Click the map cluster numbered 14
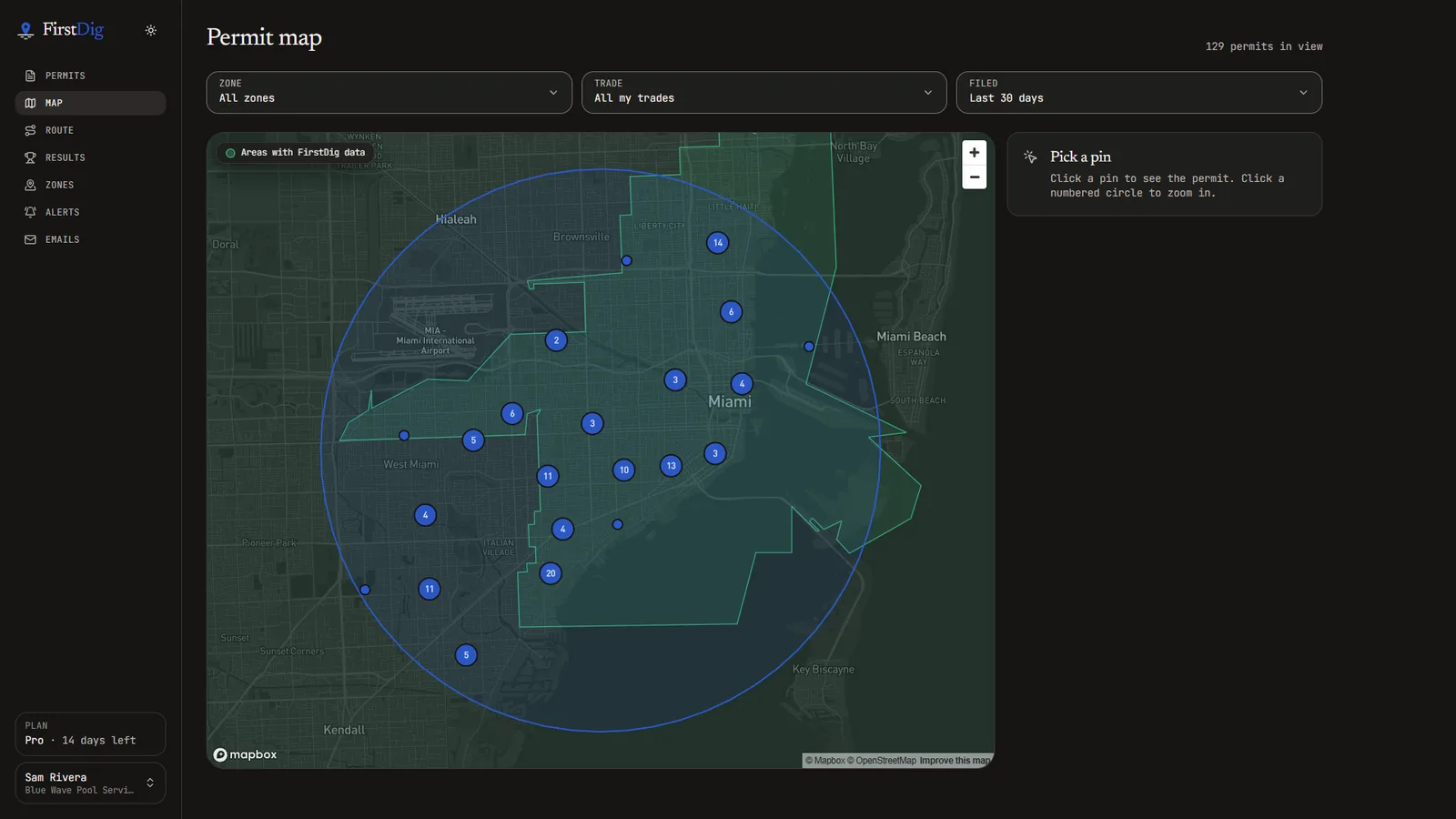 click(718, 243)
